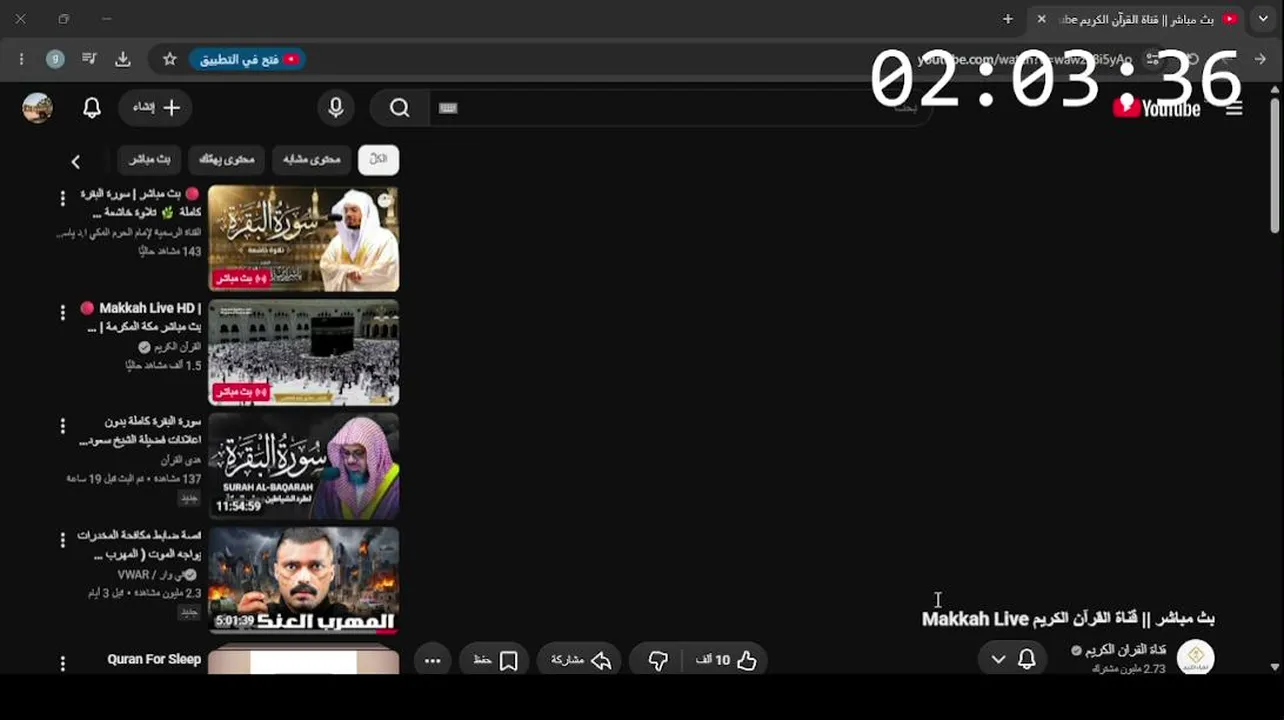Expand the Chrome tab search dropdown
Image resolution: width=1284 pixels, height=720 pixels.
(x=1263, y=19)
